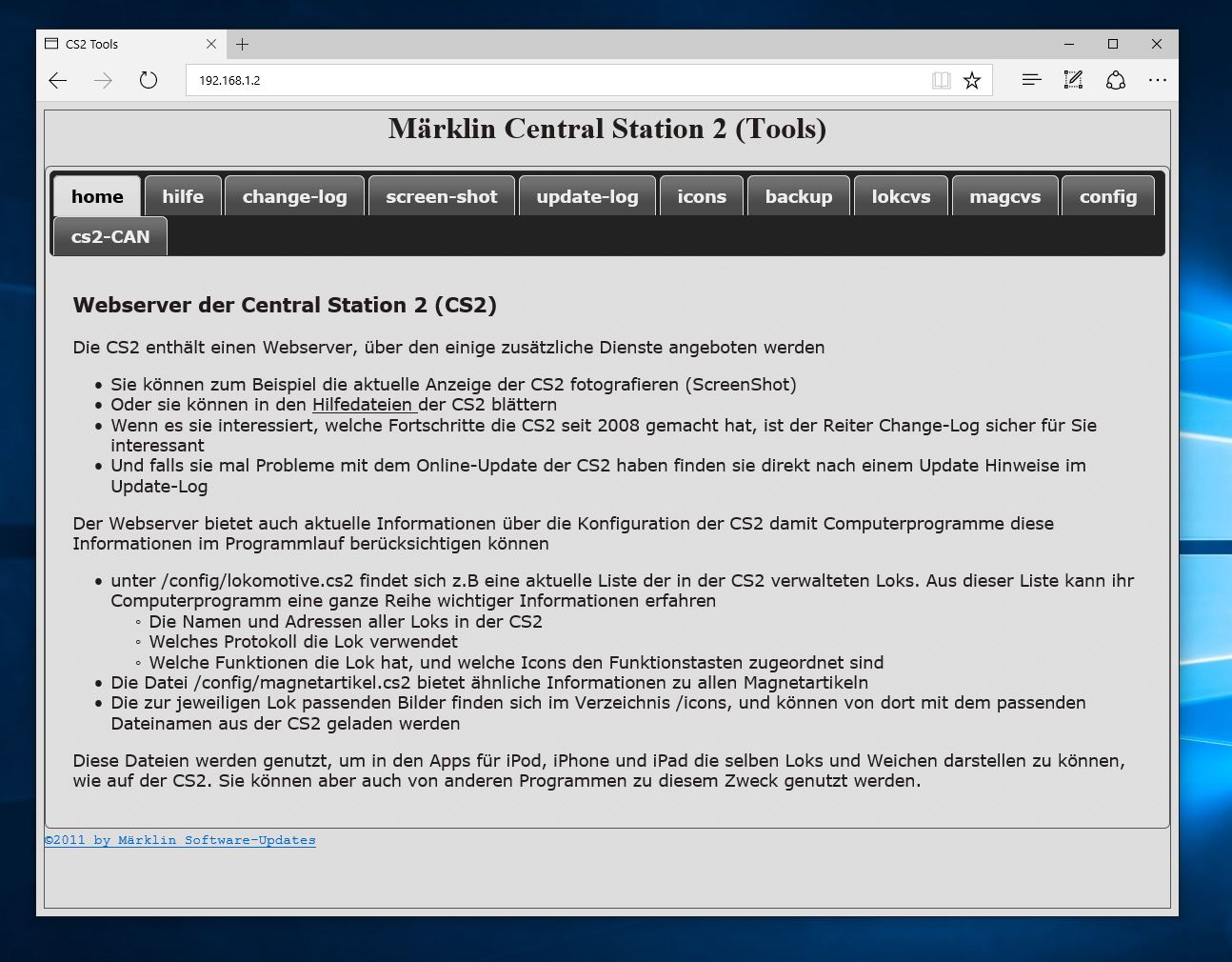Screen dimensions: 1232x962
Task: Click the CS2 Tools tab page icon
Action: (52, 44)
